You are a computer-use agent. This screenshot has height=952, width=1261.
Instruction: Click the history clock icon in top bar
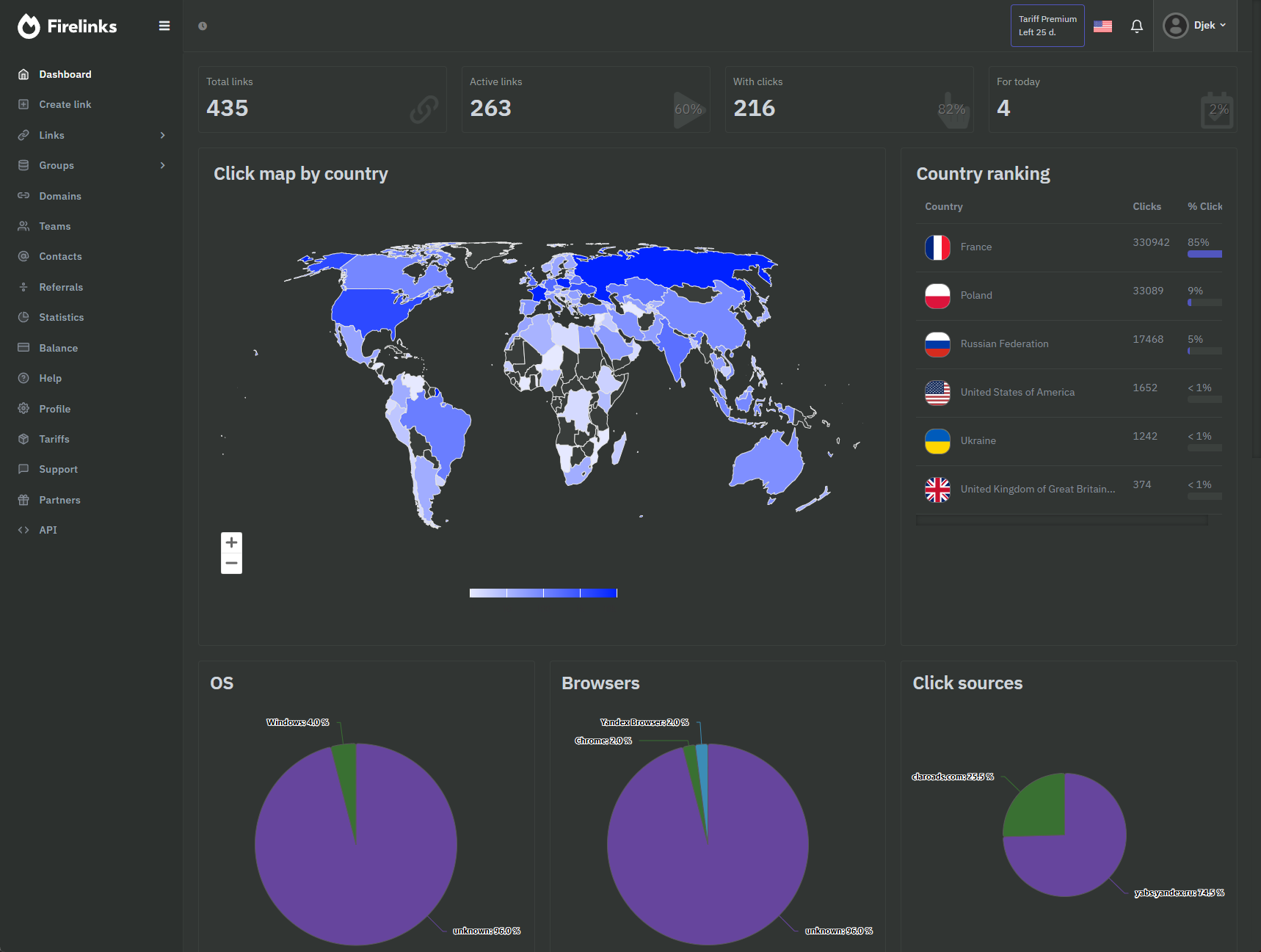pyautogui.click(x=202, y=25)
